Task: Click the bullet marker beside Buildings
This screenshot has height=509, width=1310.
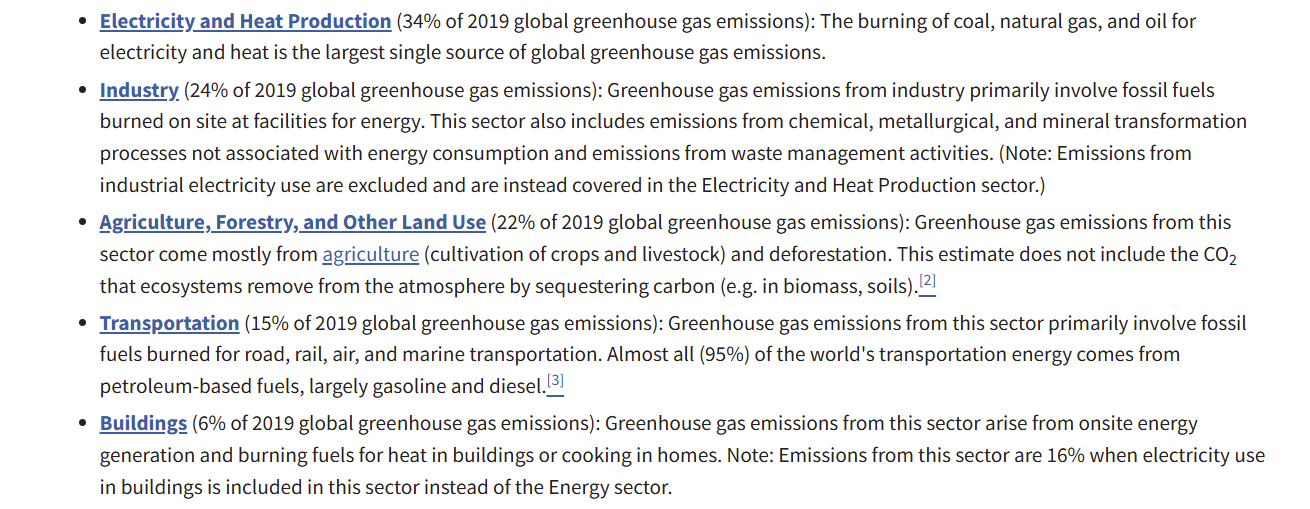Action: point(83,423)
